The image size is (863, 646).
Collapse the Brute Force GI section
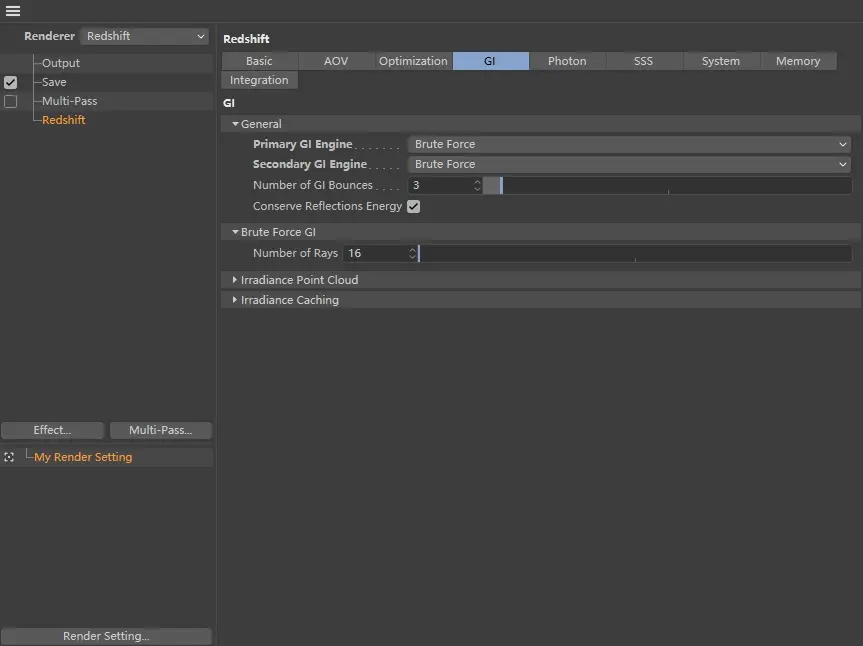[x=234, y=231]
